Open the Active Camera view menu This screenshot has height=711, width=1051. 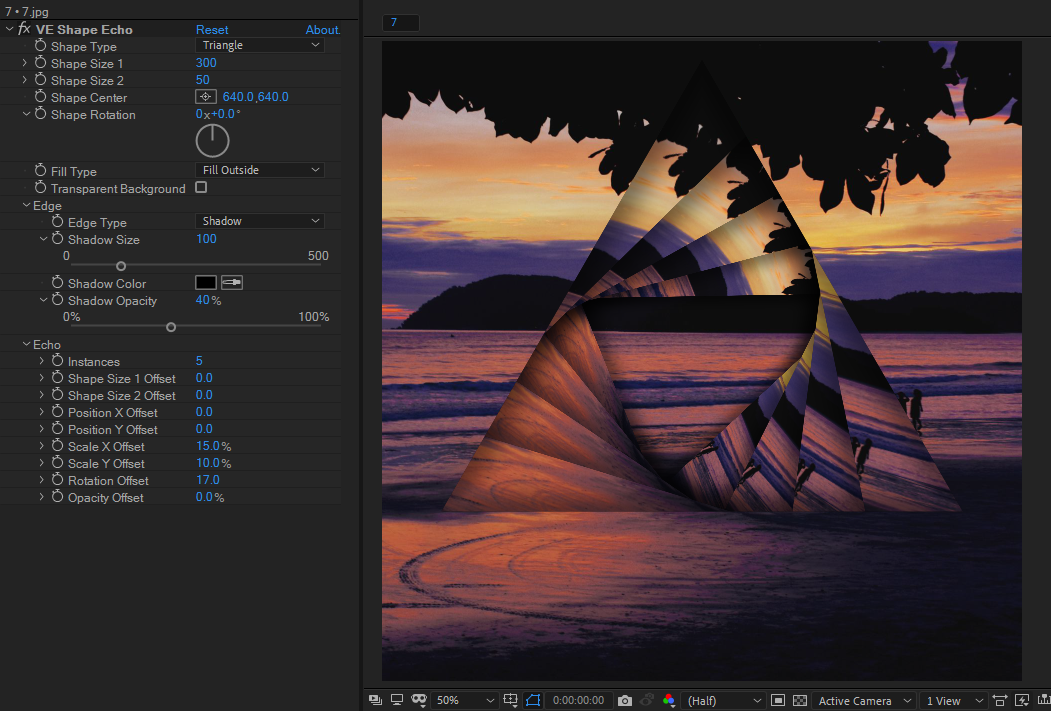tap(864, 701)
